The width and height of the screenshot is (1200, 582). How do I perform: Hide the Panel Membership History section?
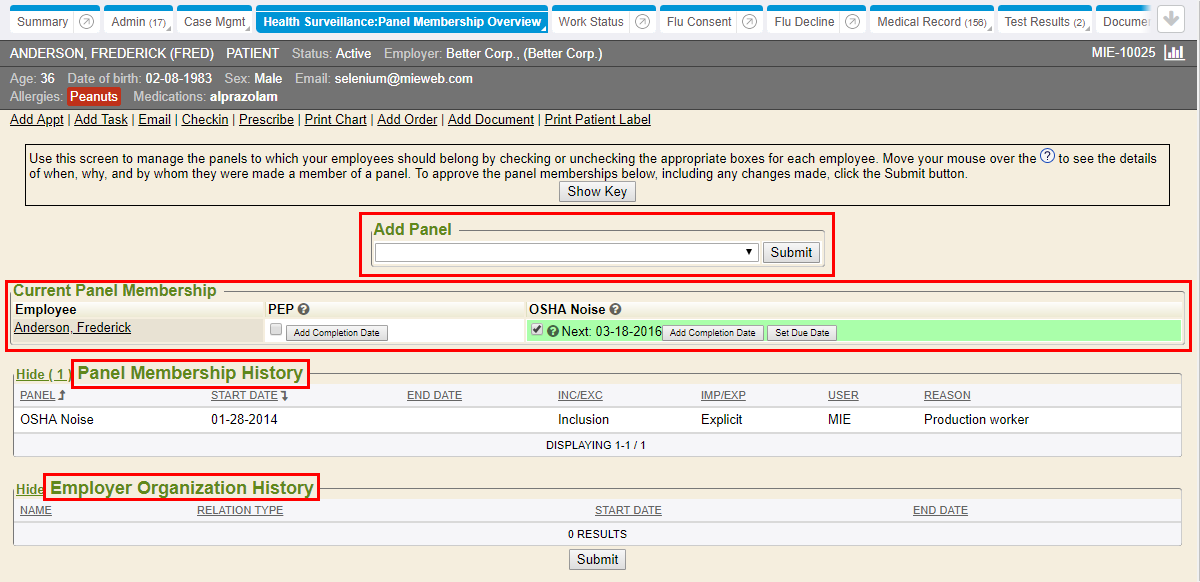click(x=42, y=375)
